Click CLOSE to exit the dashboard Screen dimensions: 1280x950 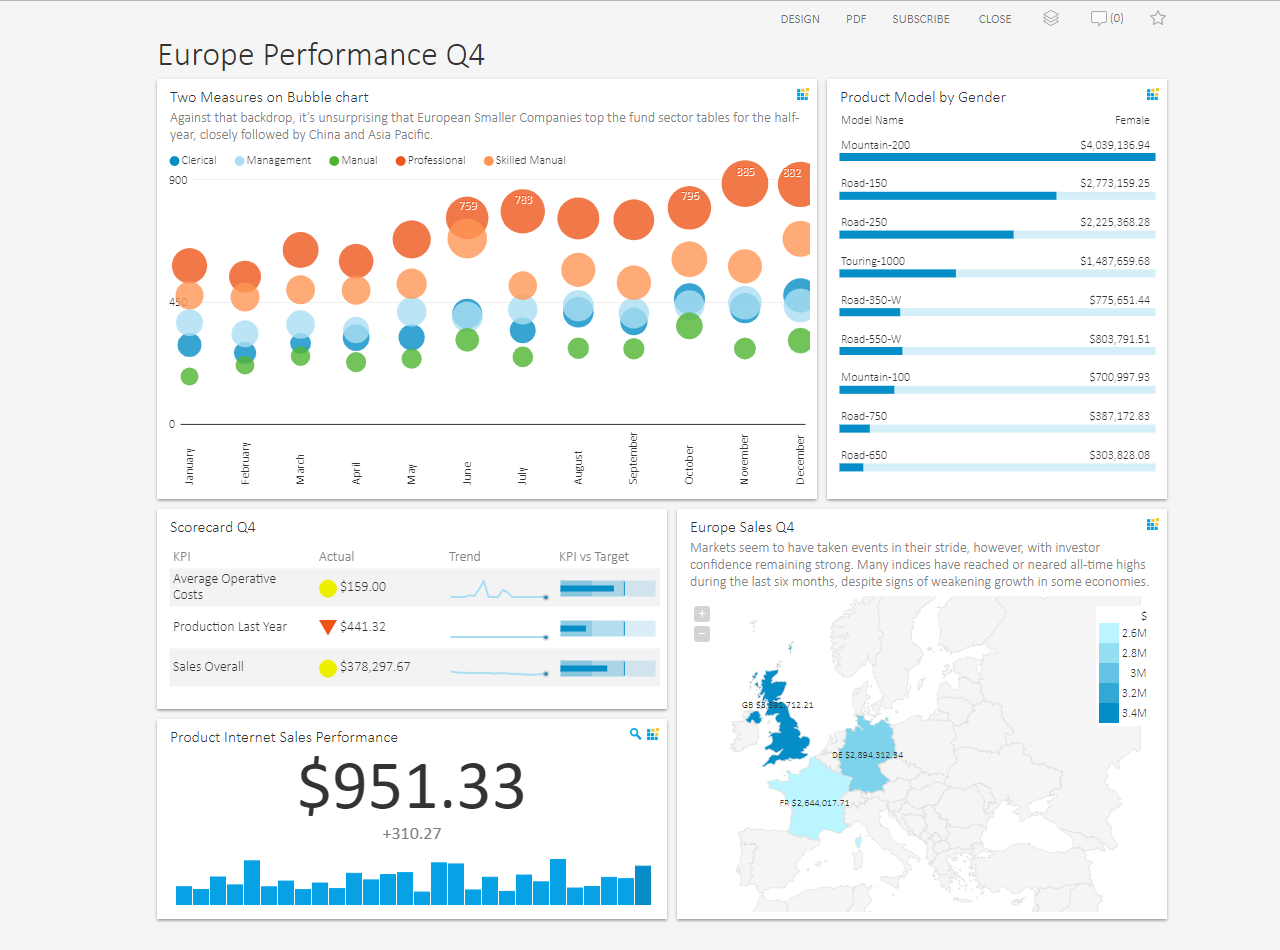click(995, 18)
